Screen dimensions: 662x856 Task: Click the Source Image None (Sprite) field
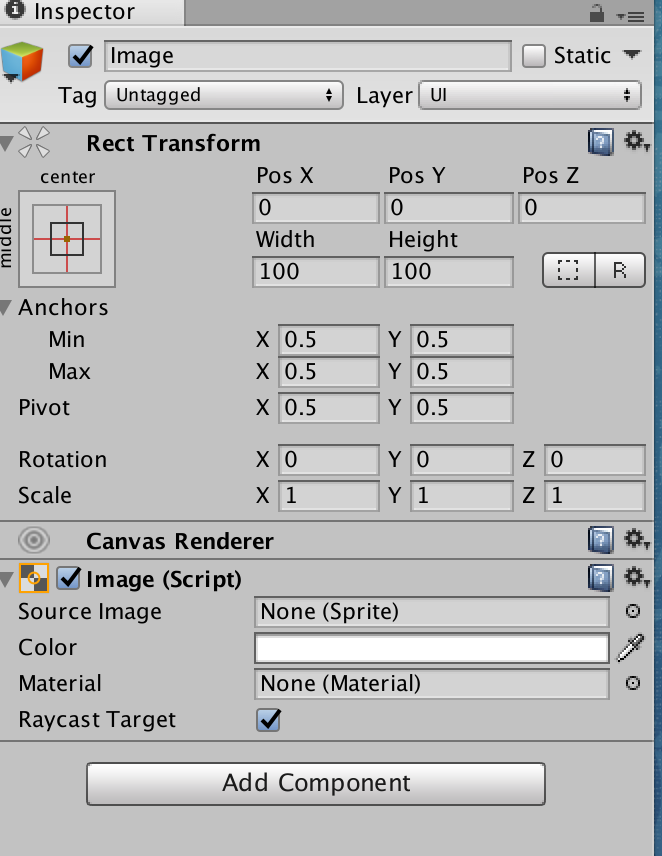point(432,612)
